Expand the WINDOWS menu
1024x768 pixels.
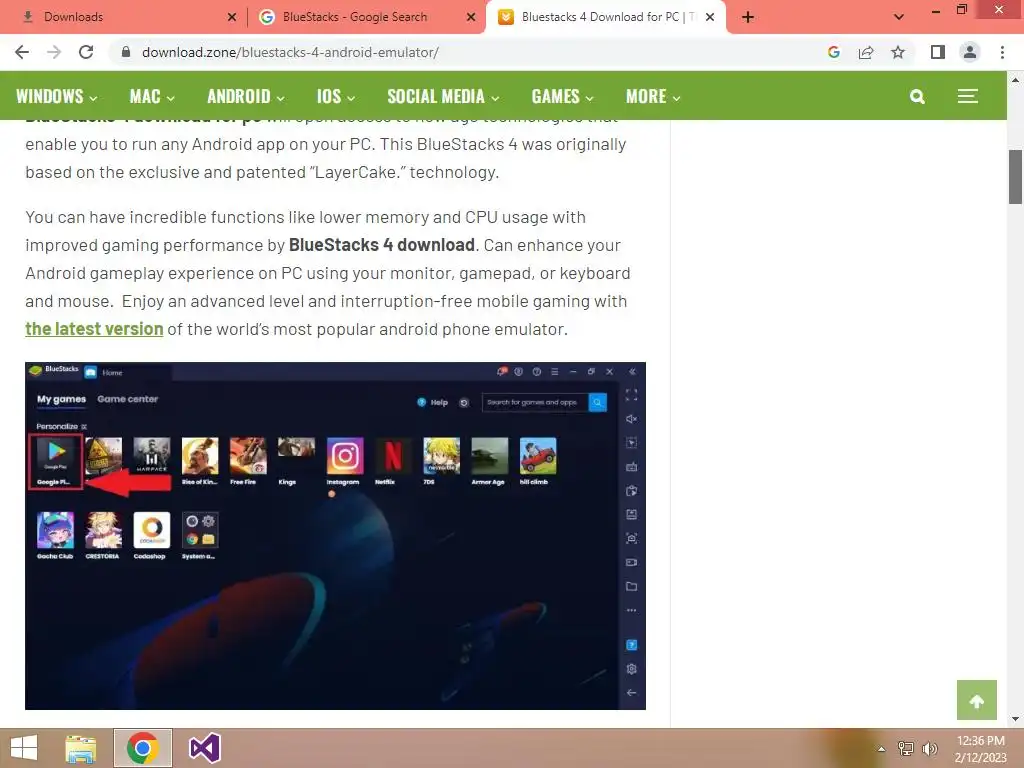click(x=57, y=97)
